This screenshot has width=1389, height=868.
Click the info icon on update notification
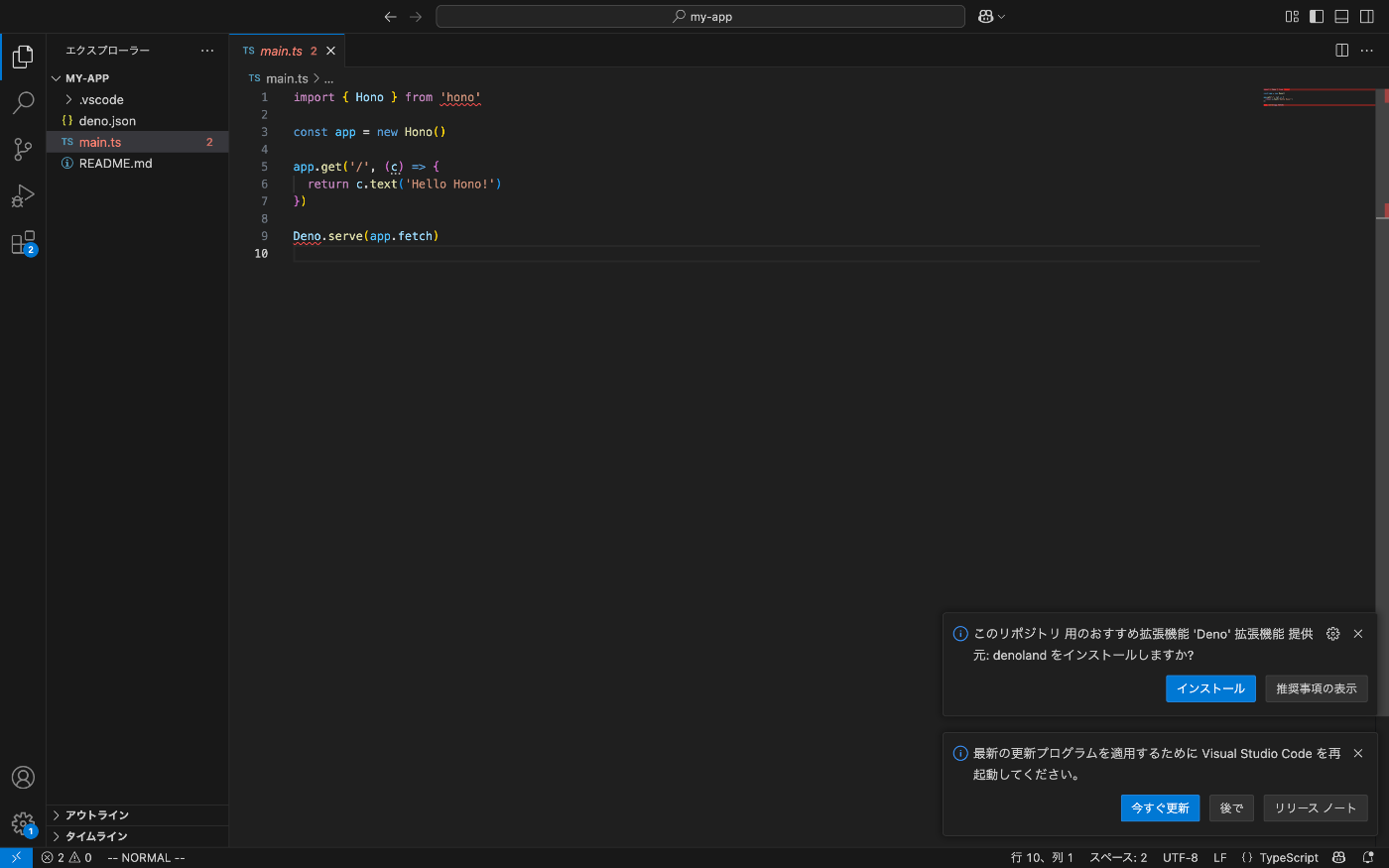[x=960, y=754]
